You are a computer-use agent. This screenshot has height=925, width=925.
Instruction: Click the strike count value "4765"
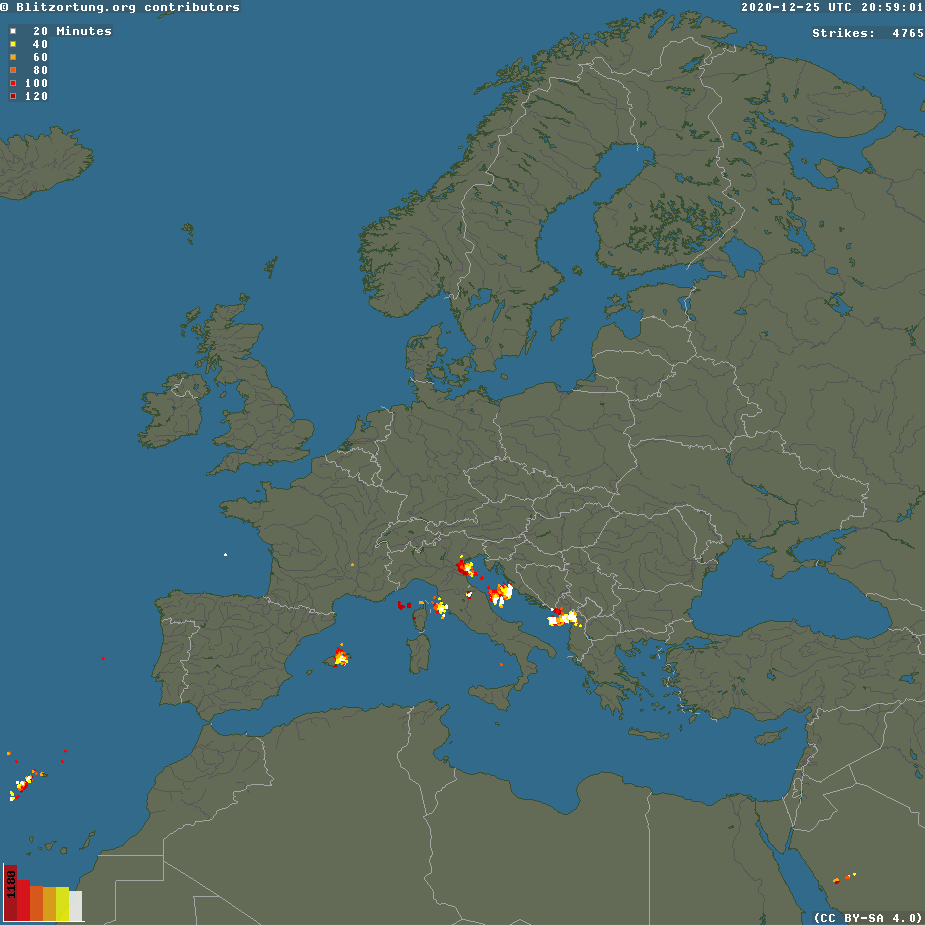(907, 33)
